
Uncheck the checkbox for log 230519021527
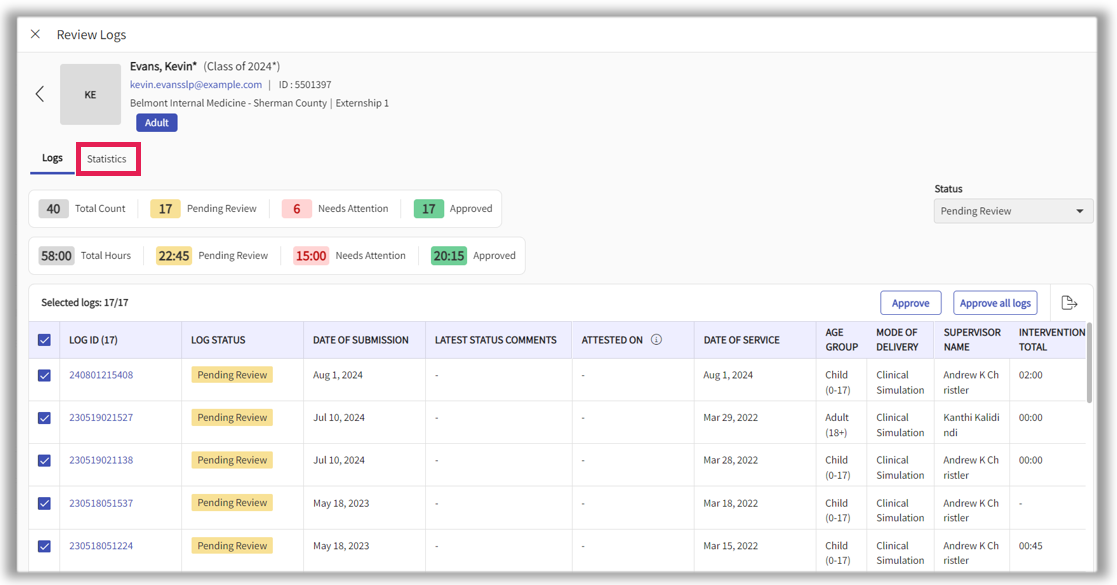tap(44, 418)
